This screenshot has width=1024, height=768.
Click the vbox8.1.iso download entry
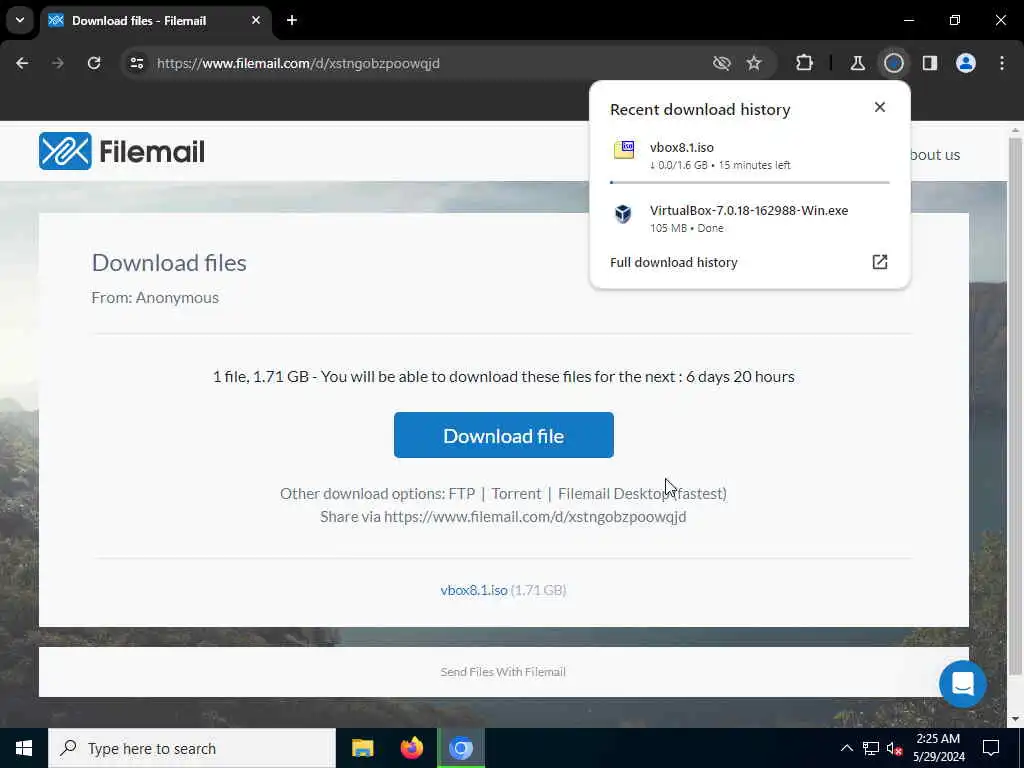pos(749,155)
